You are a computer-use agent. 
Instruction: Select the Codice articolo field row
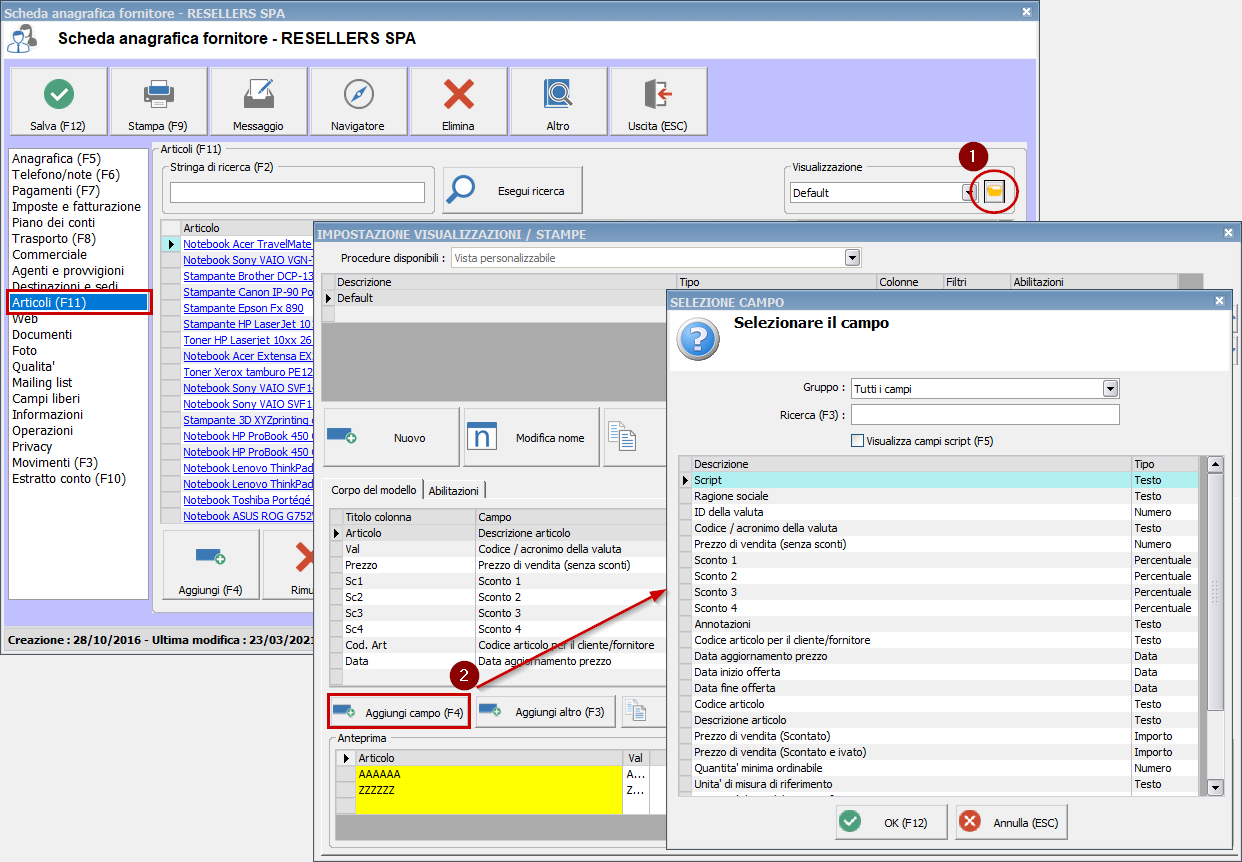pyautogui.click(x=938, y=704)
